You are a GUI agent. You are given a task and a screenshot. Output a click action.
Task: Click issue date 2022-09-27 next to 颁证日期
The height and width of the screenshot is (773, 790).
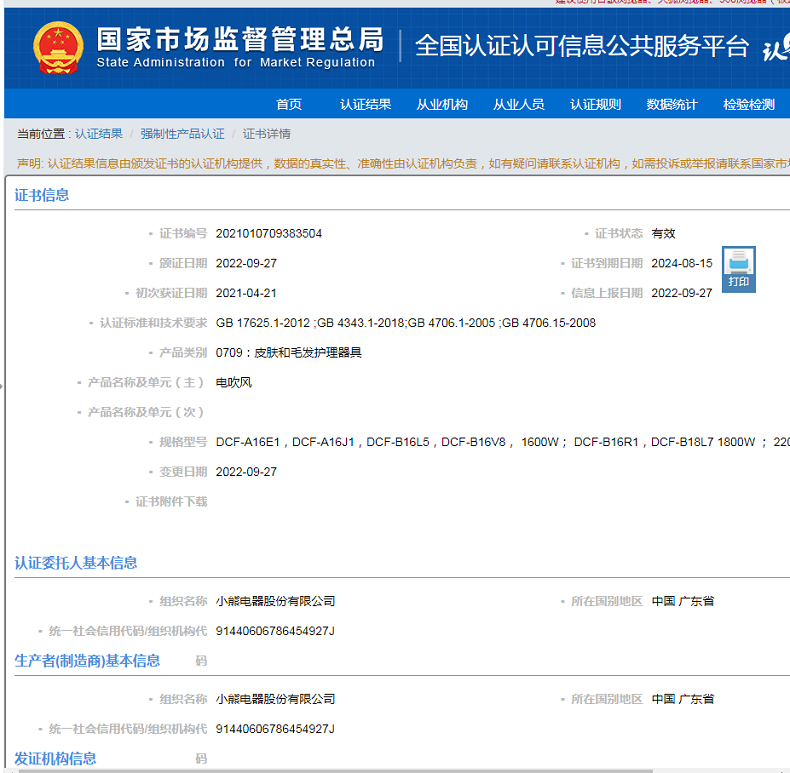coord(246,264)
